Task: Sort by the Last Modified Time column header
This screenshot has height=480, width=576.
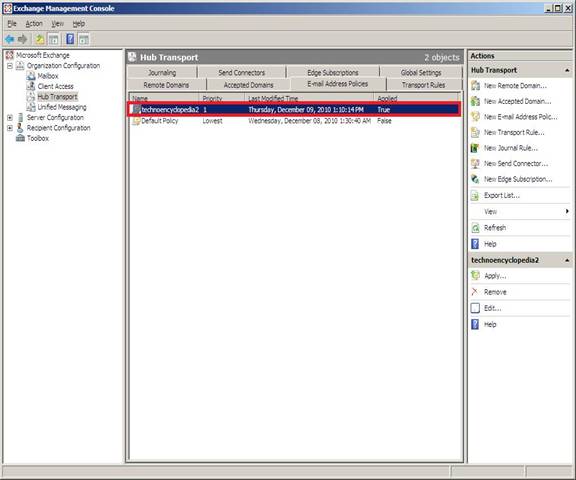Action: [x=309, y=98]
